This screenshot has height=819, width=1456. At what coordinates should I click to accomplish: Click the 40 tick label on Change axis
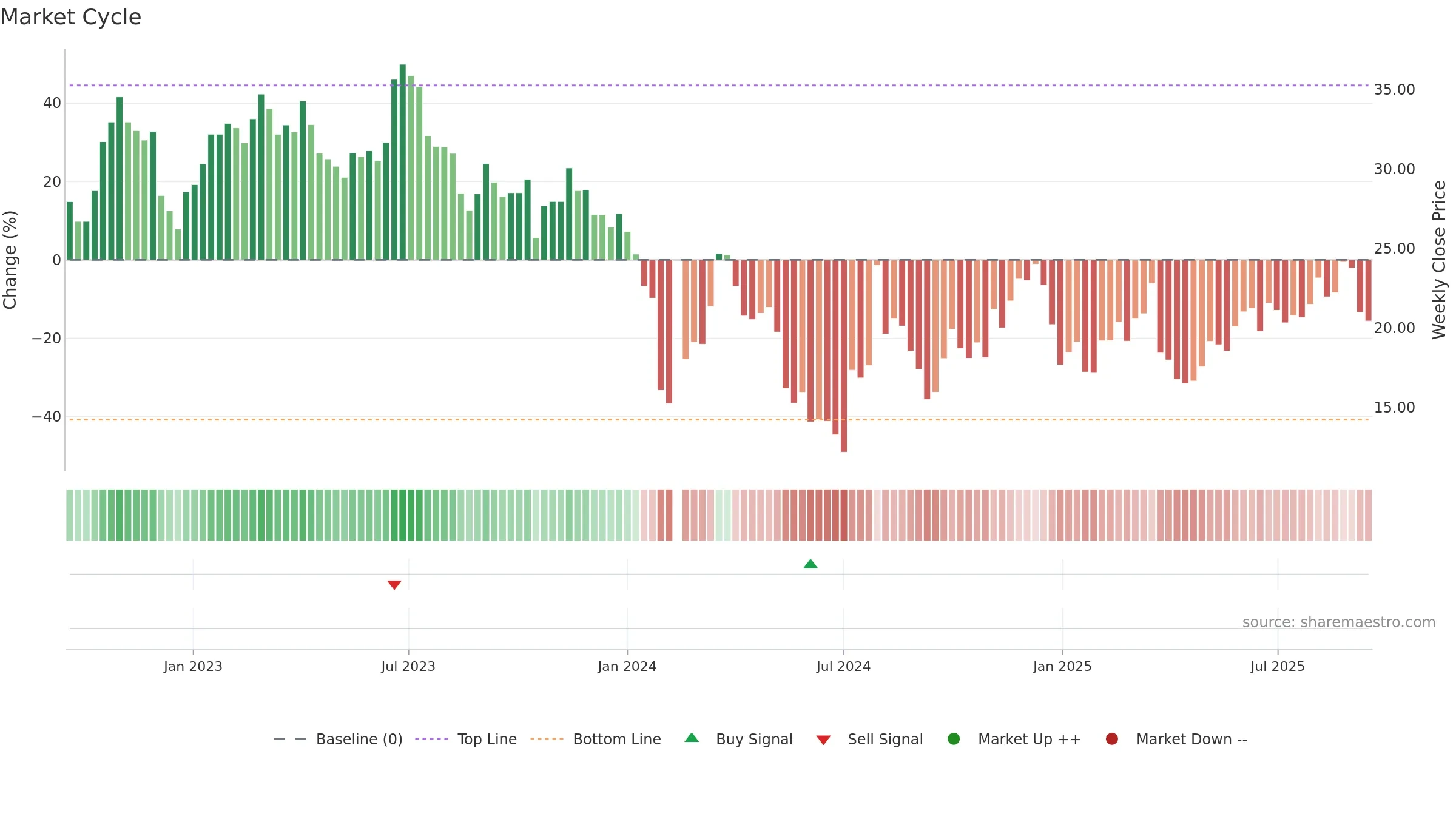52,103
